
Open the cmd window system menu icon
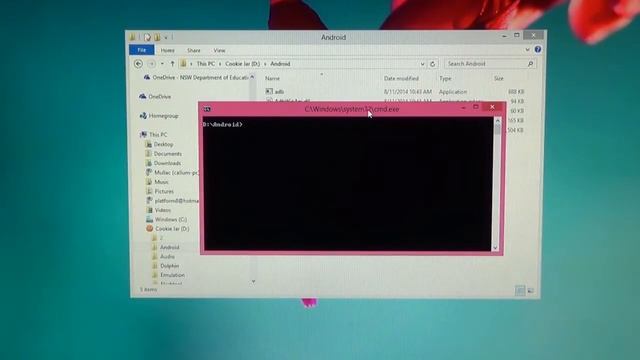click(x=207, y=109)
